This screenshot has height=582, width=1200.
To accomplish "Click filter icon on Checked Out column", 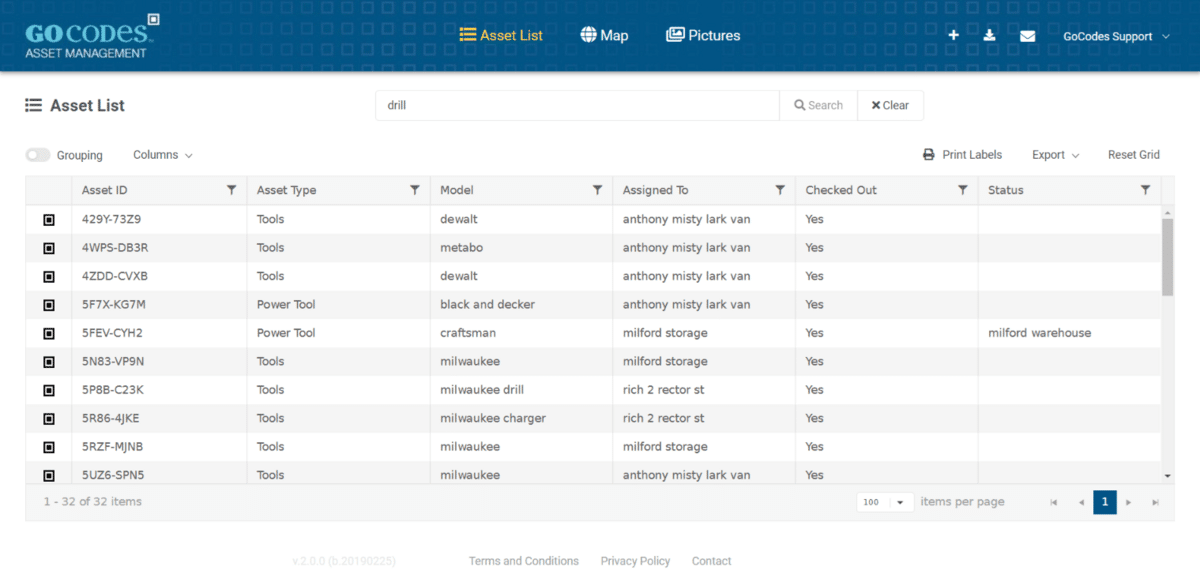I will click(x=962, y=190).
